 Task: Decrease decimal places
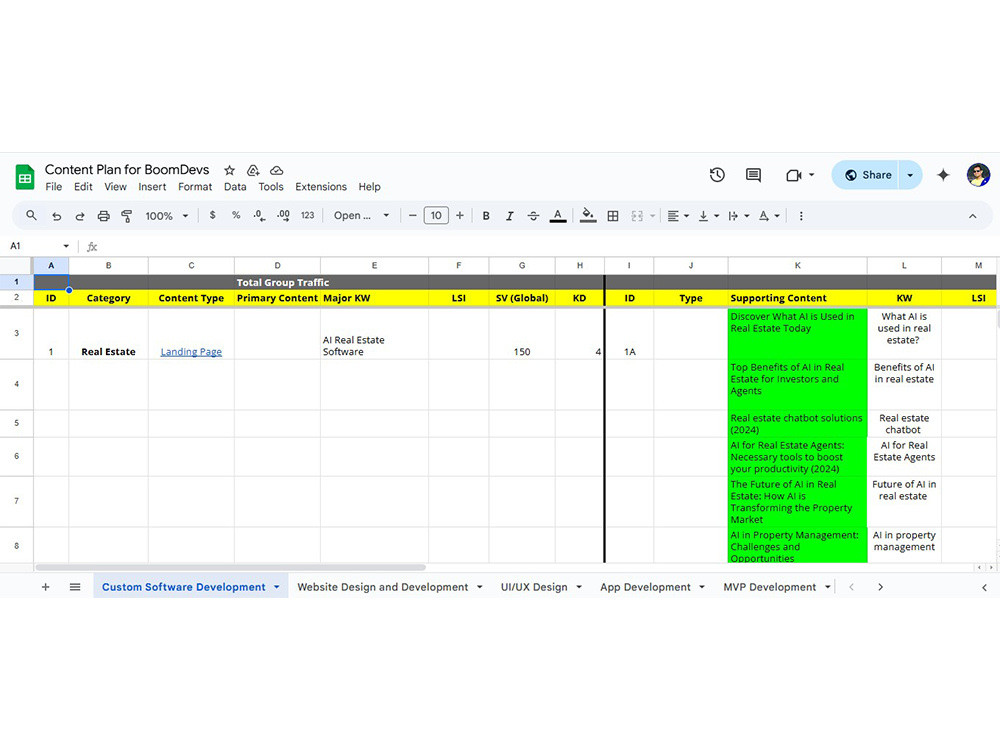pos(259,216)
